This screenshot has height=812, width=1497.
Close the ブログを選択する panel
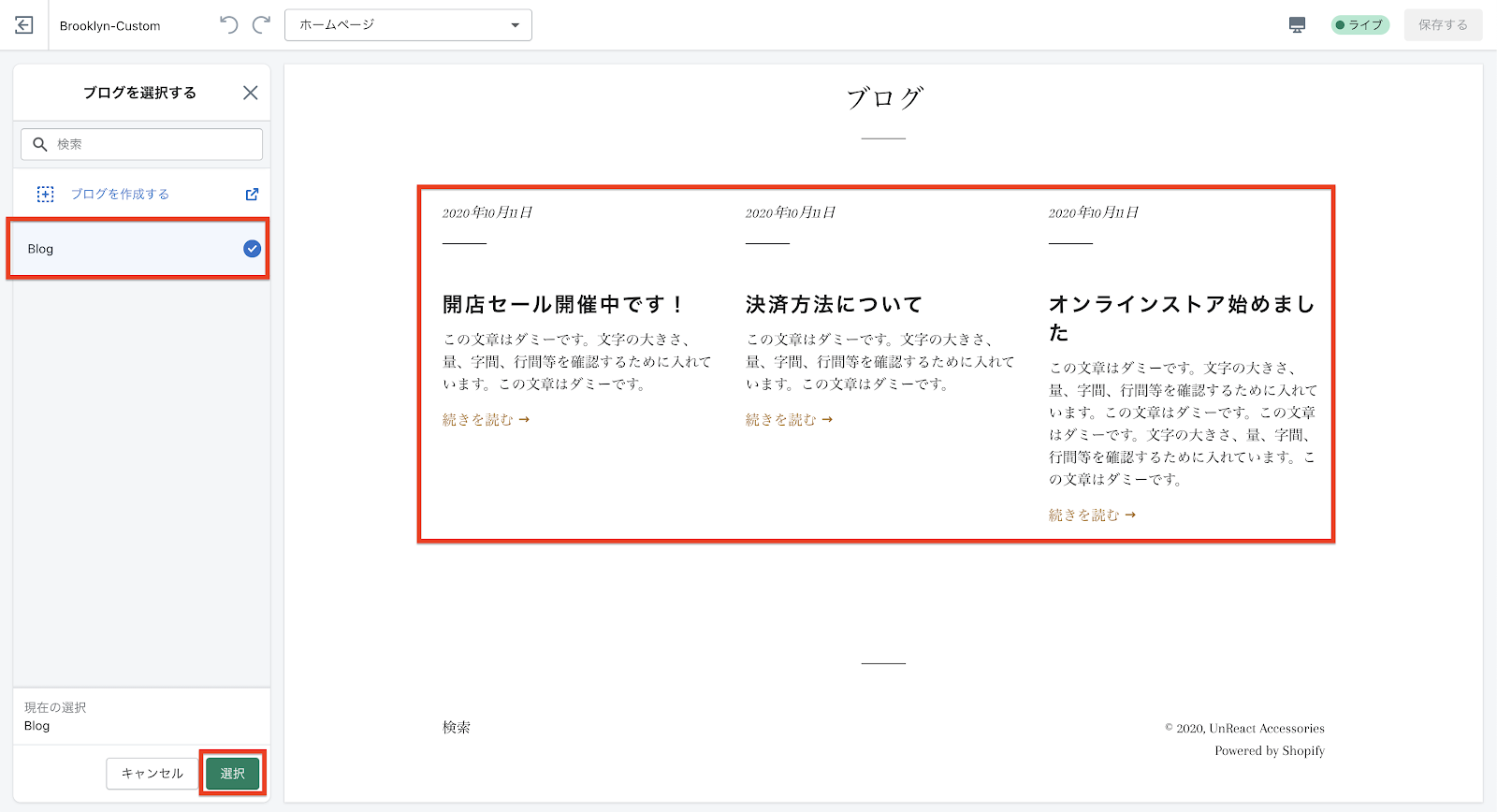click(x=250, y=93)
